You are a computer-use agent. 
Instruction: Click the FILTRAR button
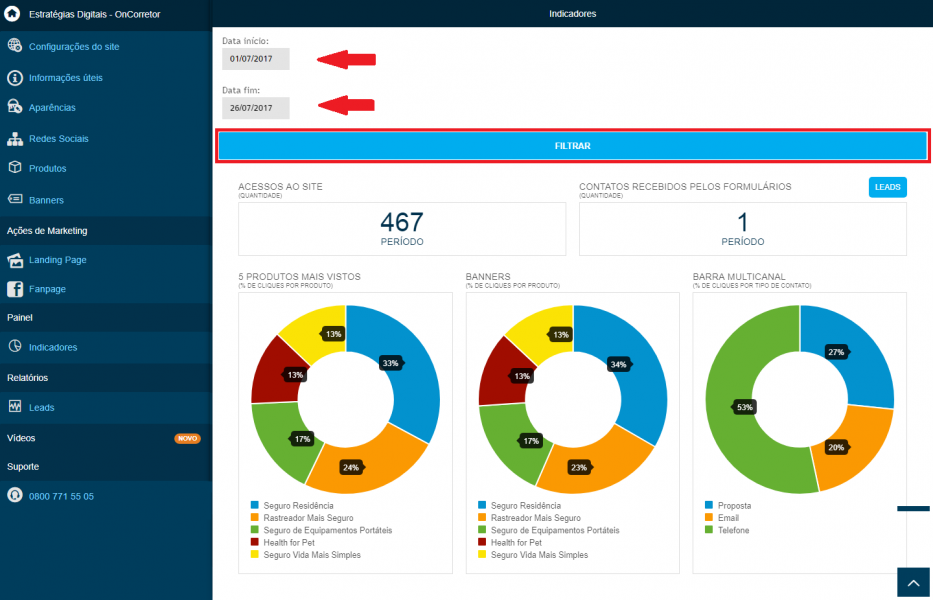point(572,146)
